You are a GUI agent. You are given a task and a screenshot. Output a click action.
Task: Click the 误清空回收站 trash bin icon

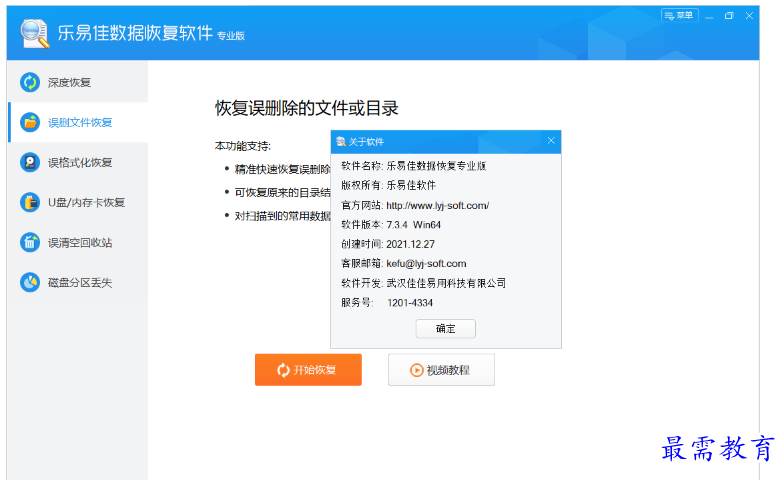point(30,242)
